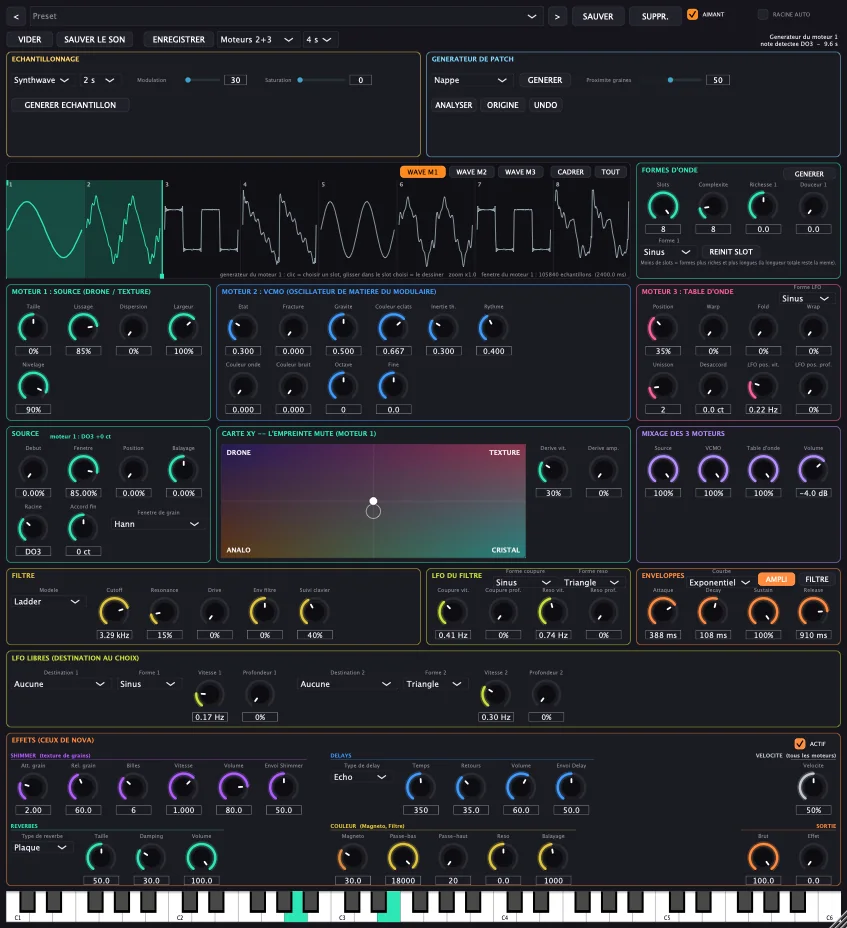Select the CADRER view tab
847x928 pixels.
click(571, 172)
